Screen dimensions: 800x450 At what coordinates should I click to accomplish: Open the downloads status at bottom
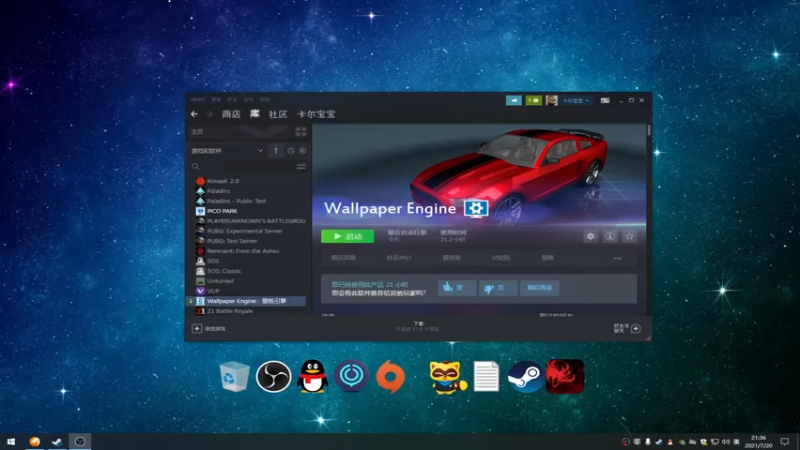coord(418,327)
